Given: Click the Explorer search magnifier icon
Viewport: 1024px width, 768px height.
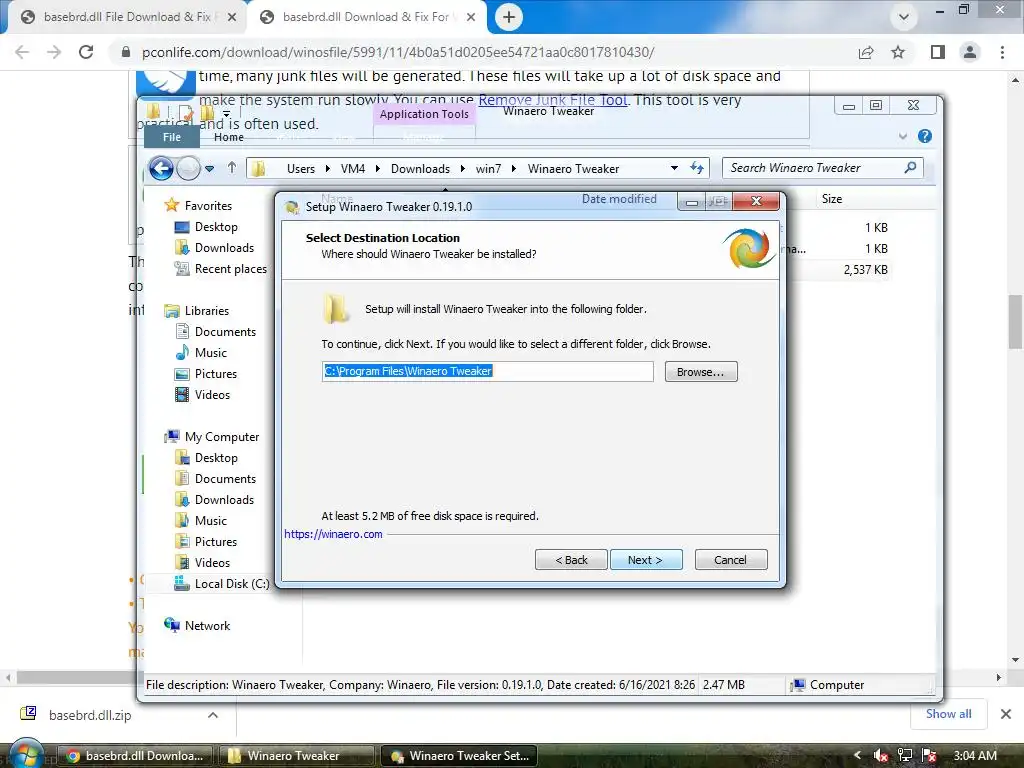Looking at the screenshot, I should click(910, 168).
